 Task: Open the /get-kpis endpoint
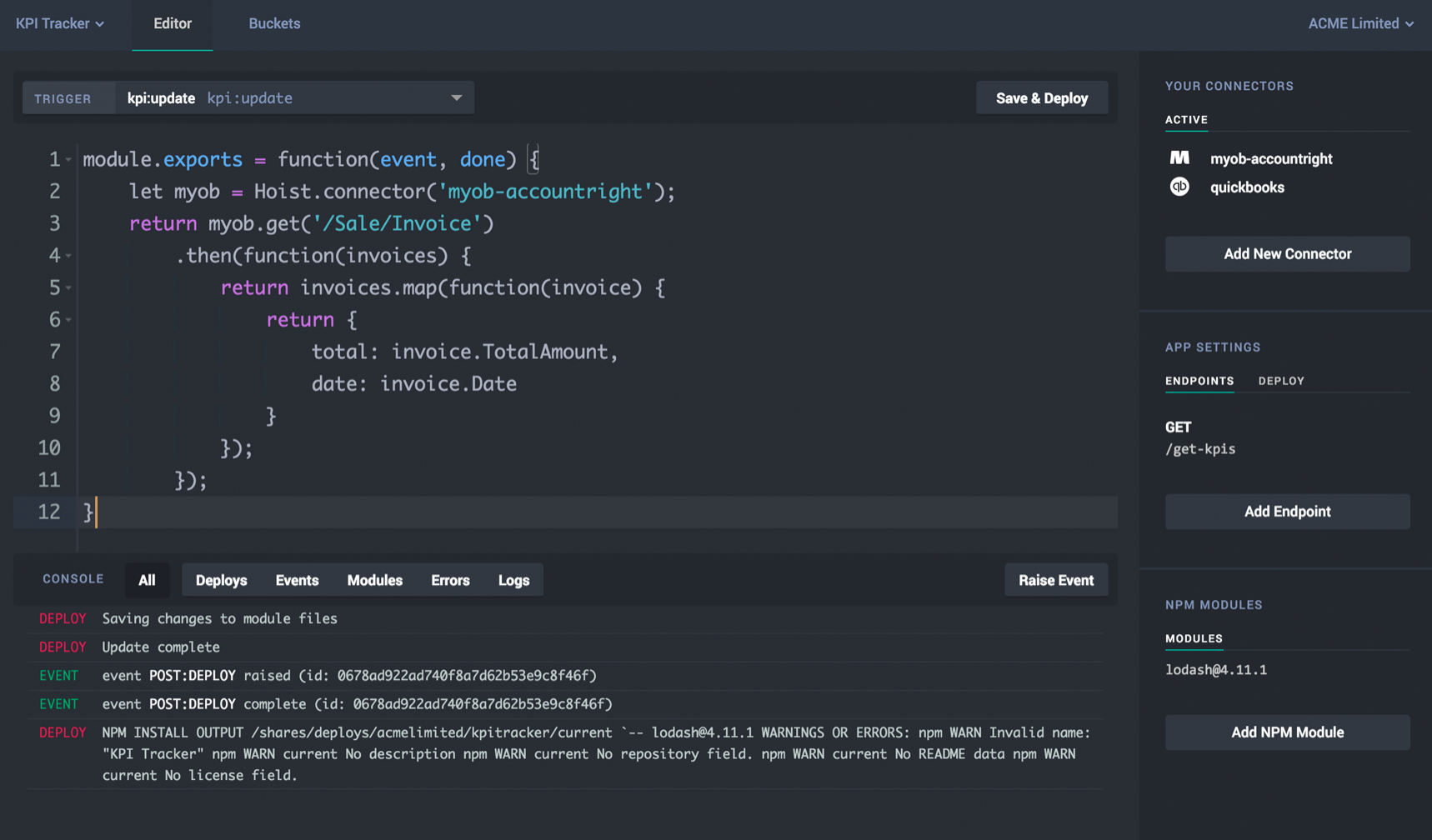click(1200, 448)
